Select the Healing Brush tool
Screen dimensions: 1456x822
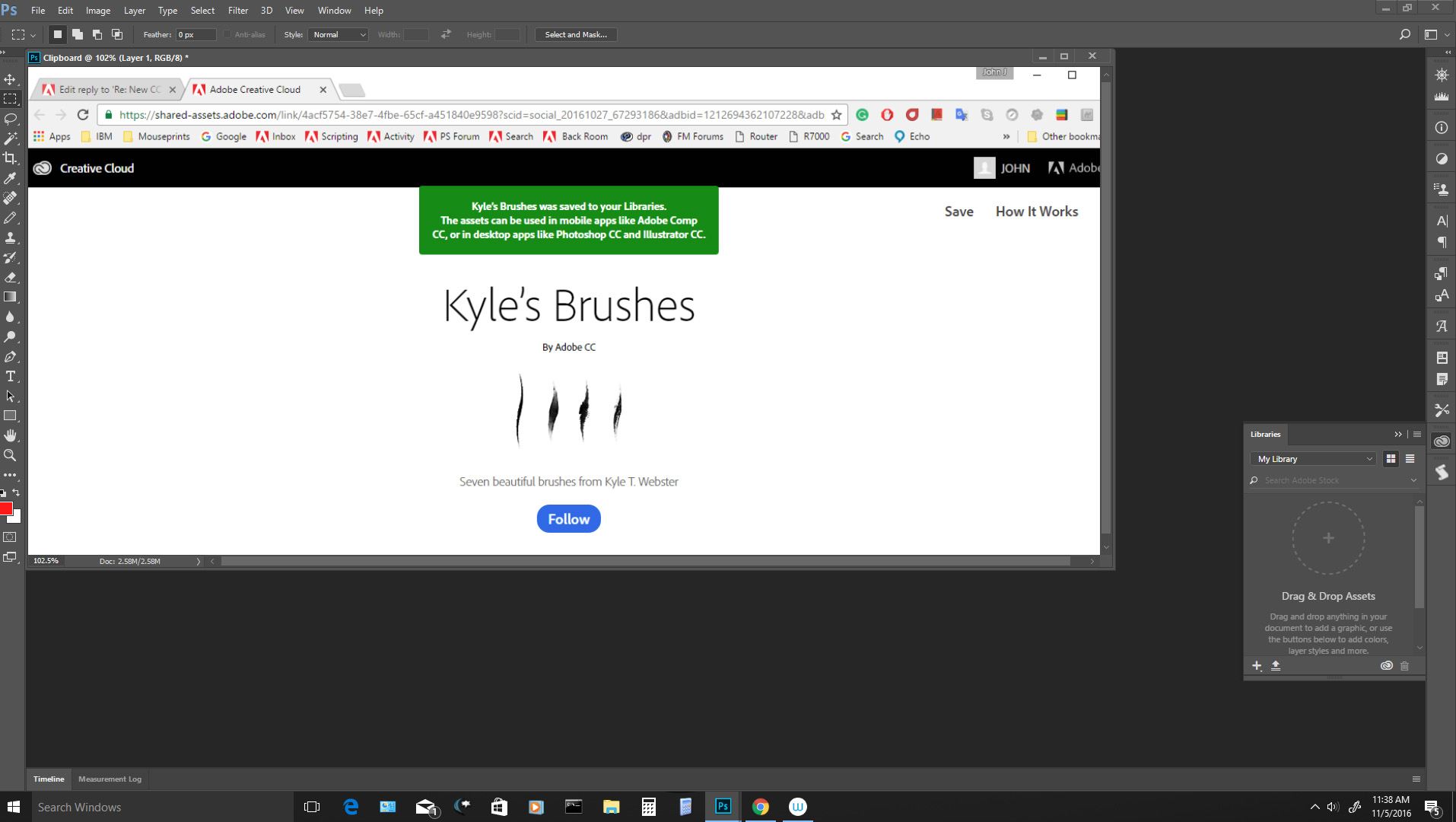tap(10, 198)
